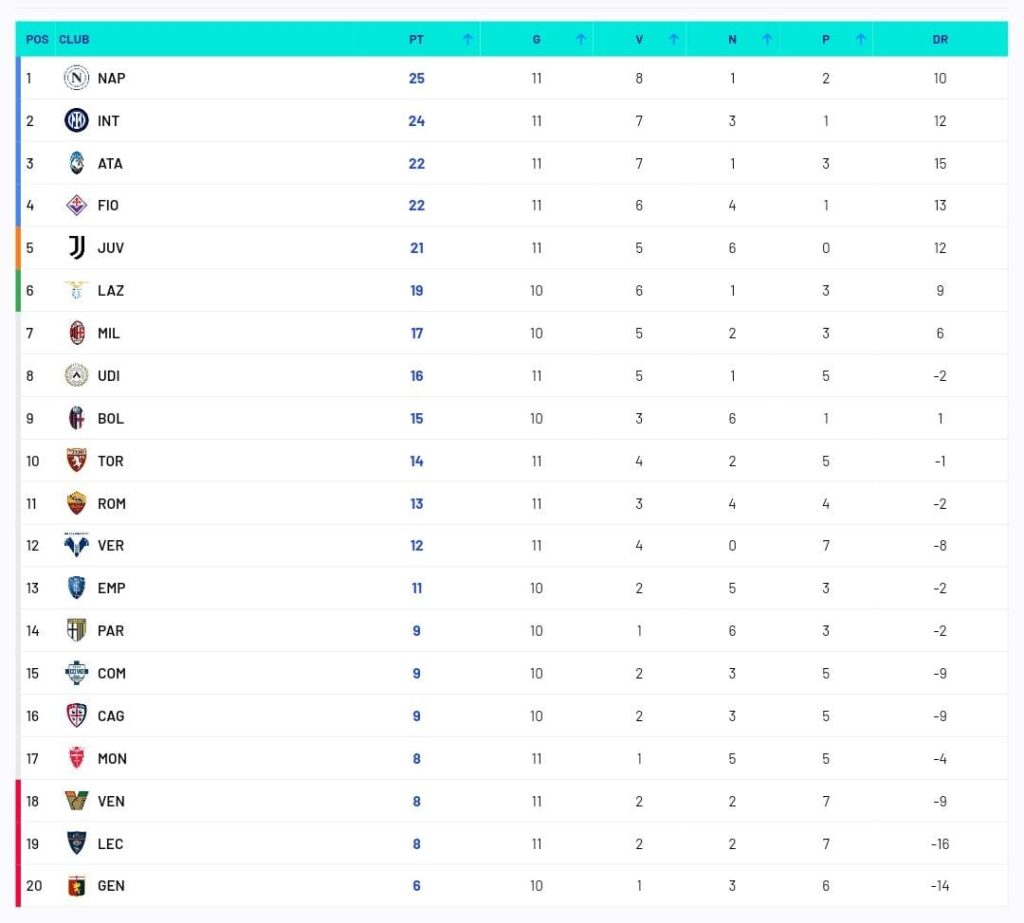Screen dimensions: 1024x923
Task: Open the ATA team name link
Action: 110,163
